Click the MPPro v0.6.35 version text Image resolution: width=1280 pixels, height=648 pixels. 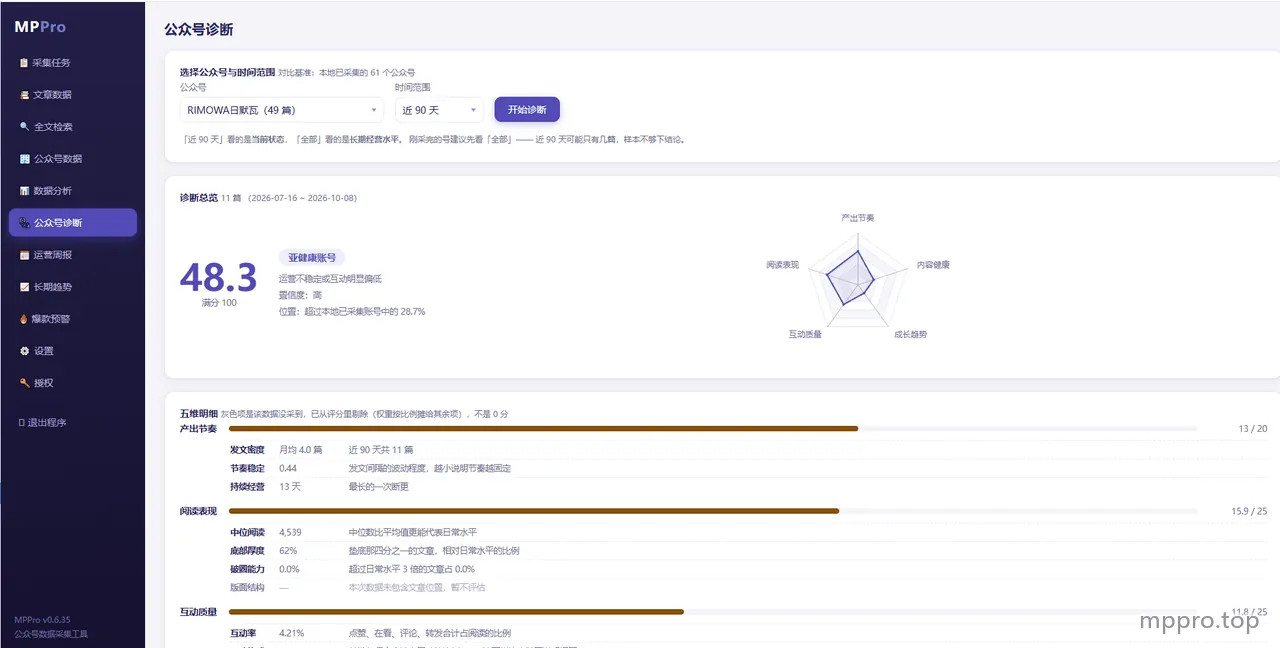[42, 620]
